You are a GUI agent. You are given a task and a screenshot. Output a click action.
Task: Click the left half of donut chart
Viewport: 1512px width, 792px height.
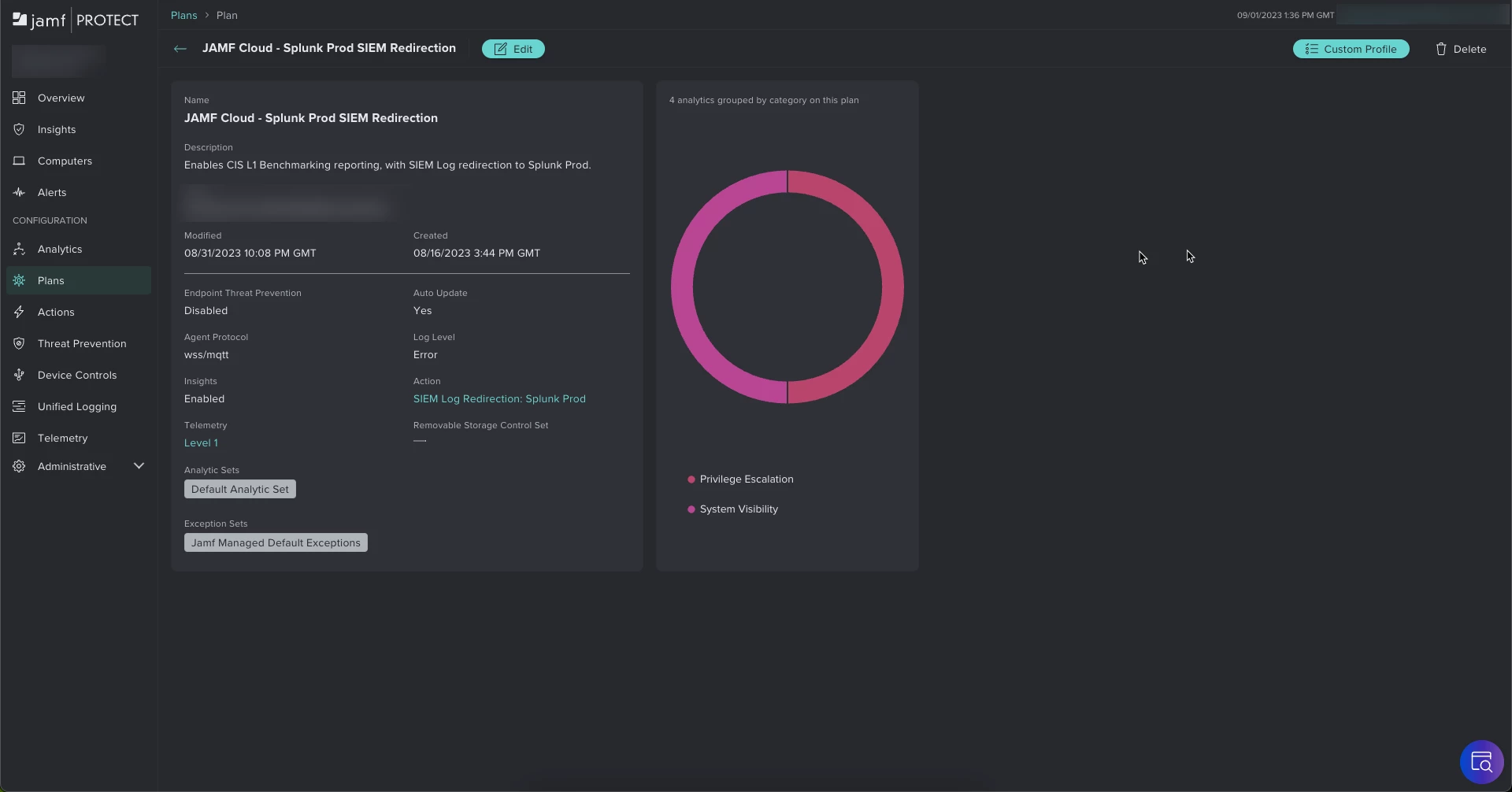point(682,287)
